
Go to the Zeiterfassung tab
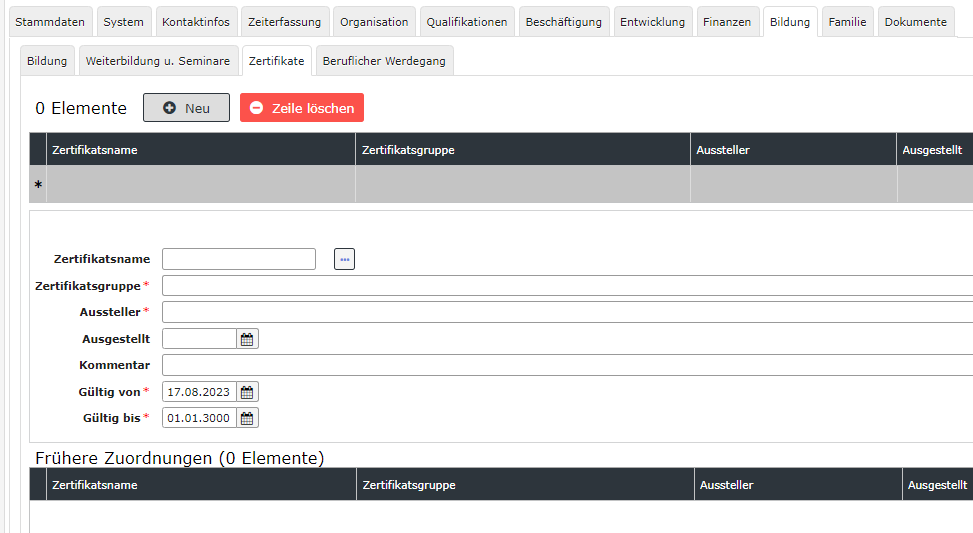point(285,22)
